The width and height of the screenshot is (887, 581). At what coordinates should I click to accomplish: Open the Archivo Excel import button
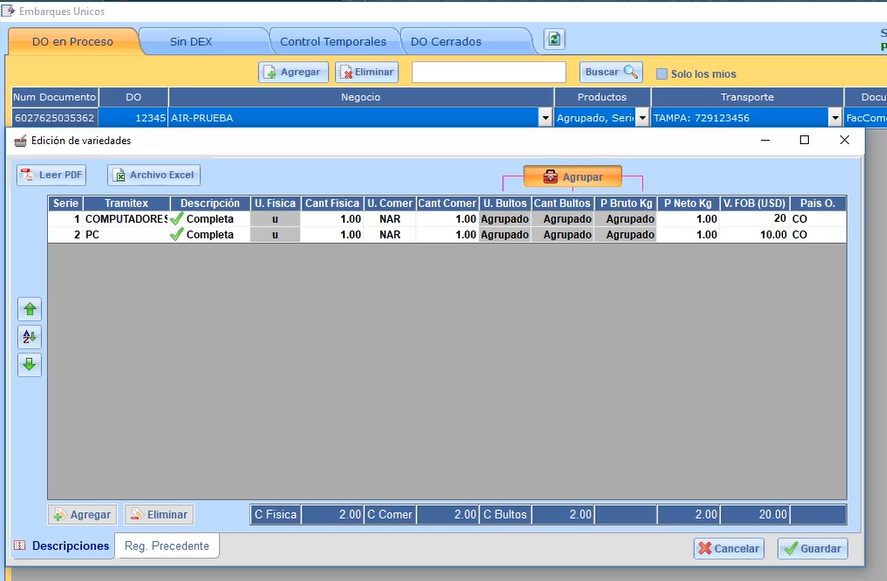[155, 175]
